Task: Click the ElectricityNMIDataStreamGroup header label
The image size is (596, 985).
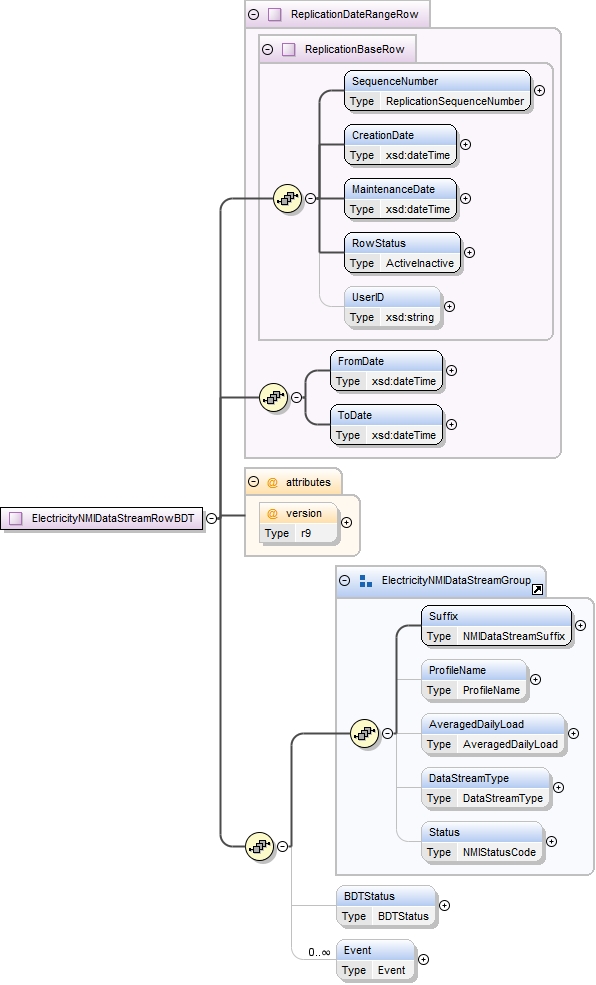Action: pos(456,580)
